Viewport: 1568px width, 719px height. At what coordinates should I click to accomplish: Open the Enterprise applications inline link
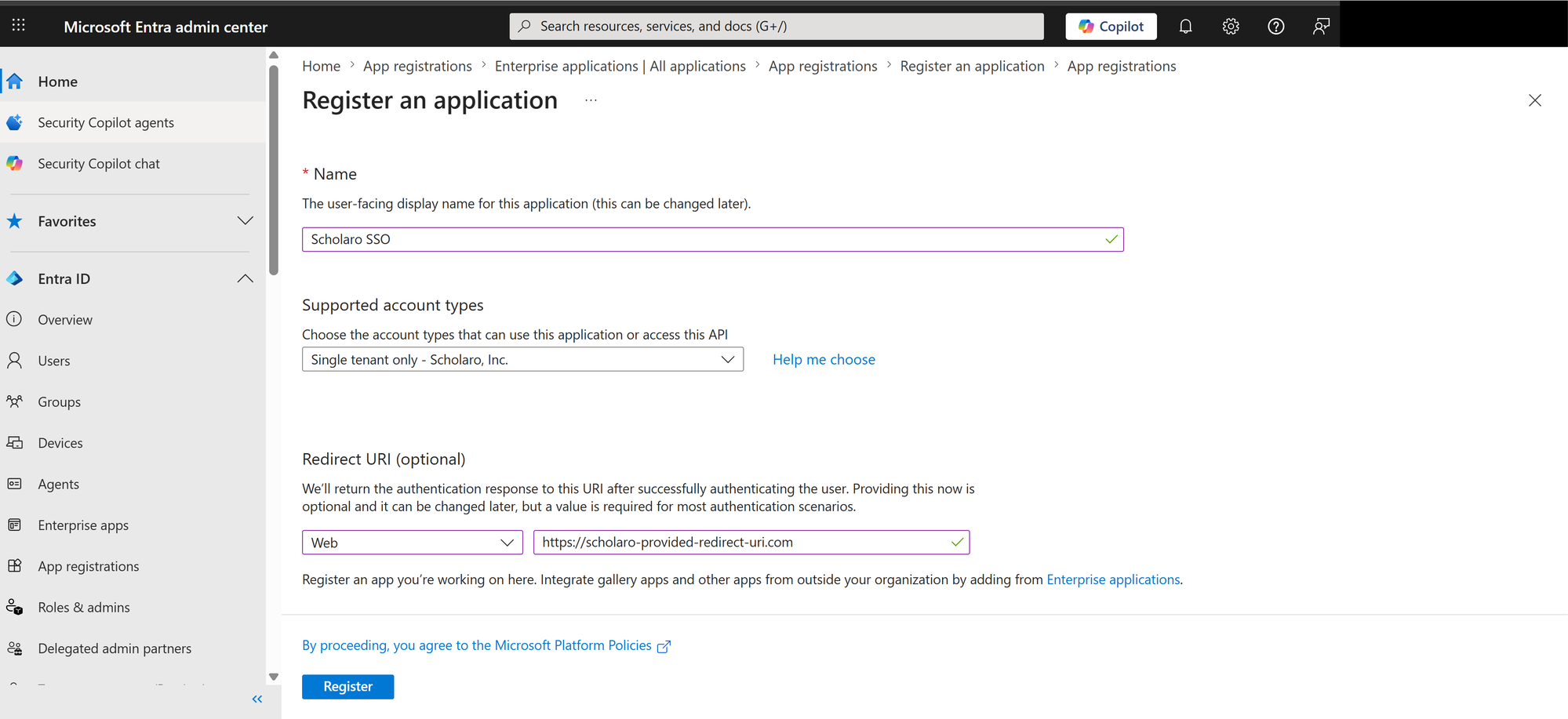point(1113,579)
